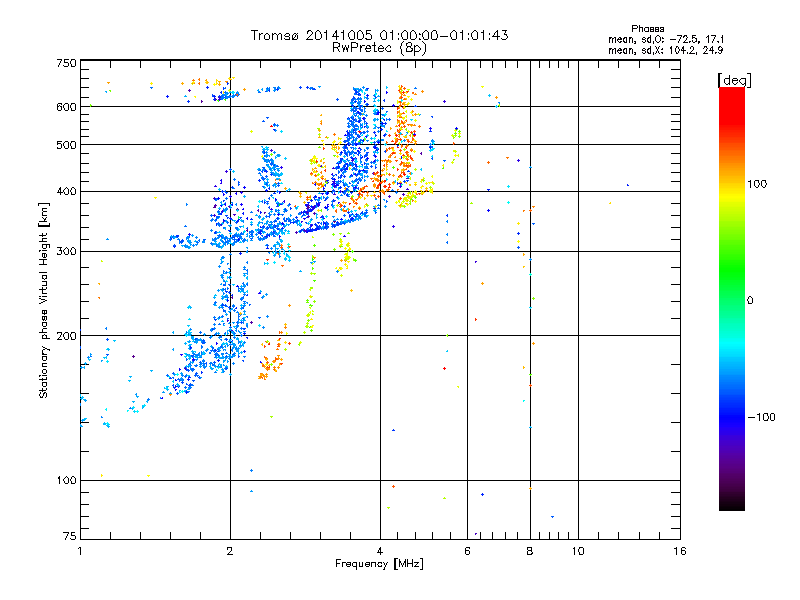800x600 pixels.
Task: Click the colorbar label '100'
Action: pos(757,184)
